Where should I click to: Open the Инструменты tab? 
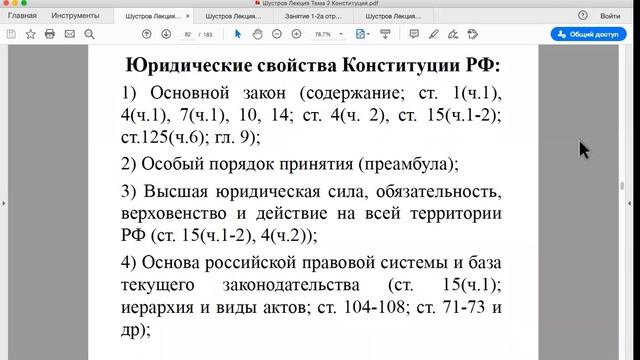coord(75,16)
